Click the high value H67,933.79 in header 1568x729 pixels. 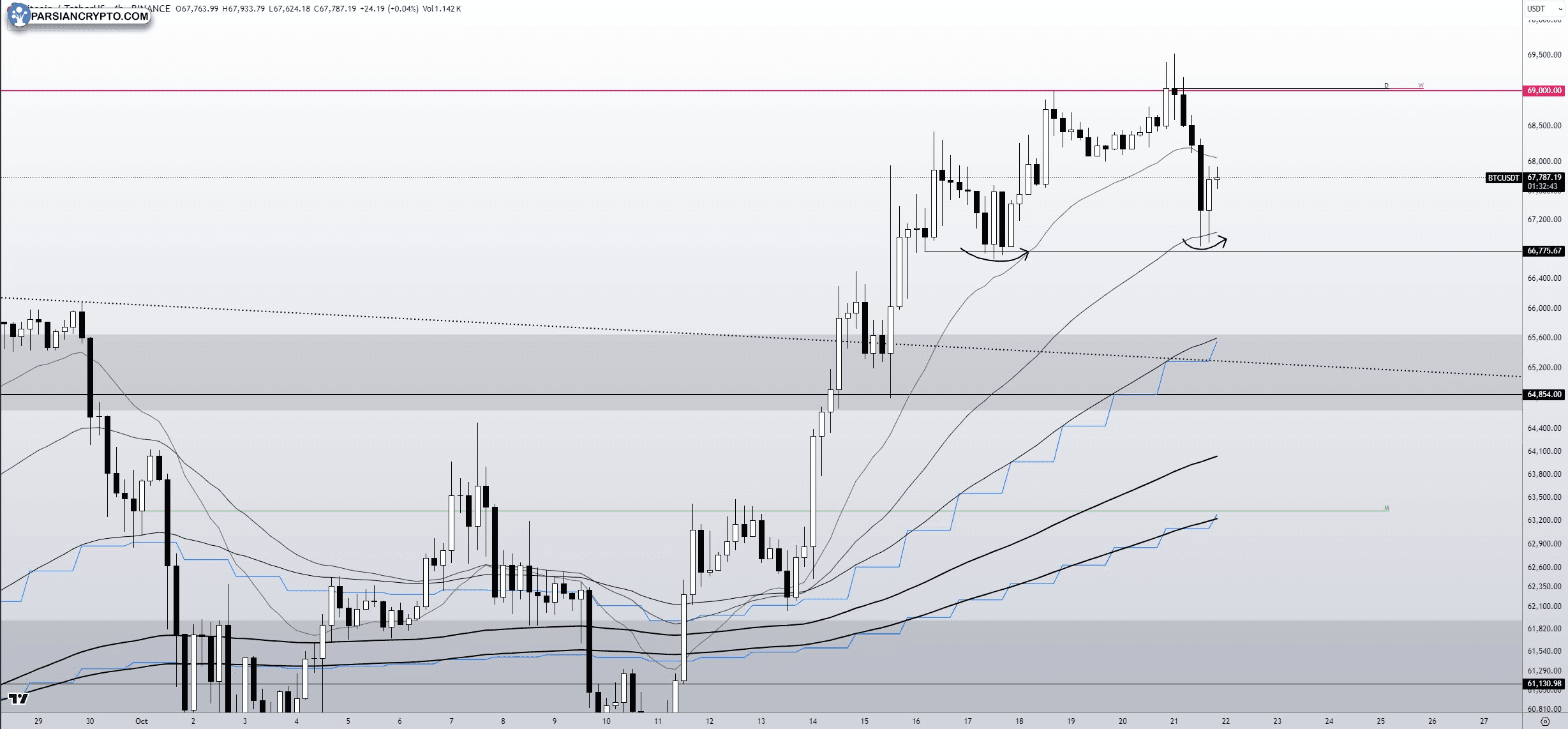[243, 9]
